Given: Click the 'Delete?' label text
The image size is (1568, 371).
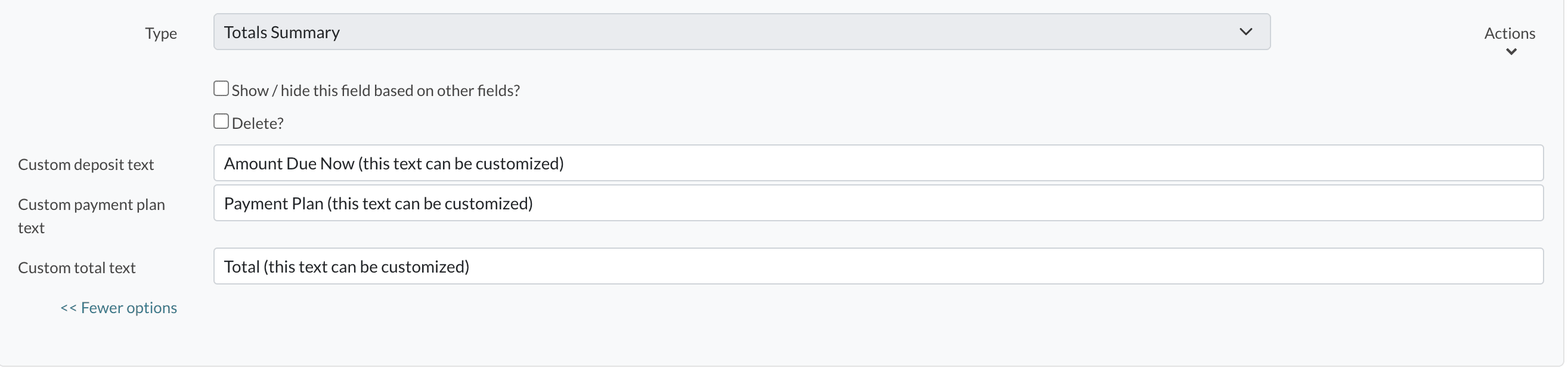Looking at the screenshot, I should (x=258, y=123).
